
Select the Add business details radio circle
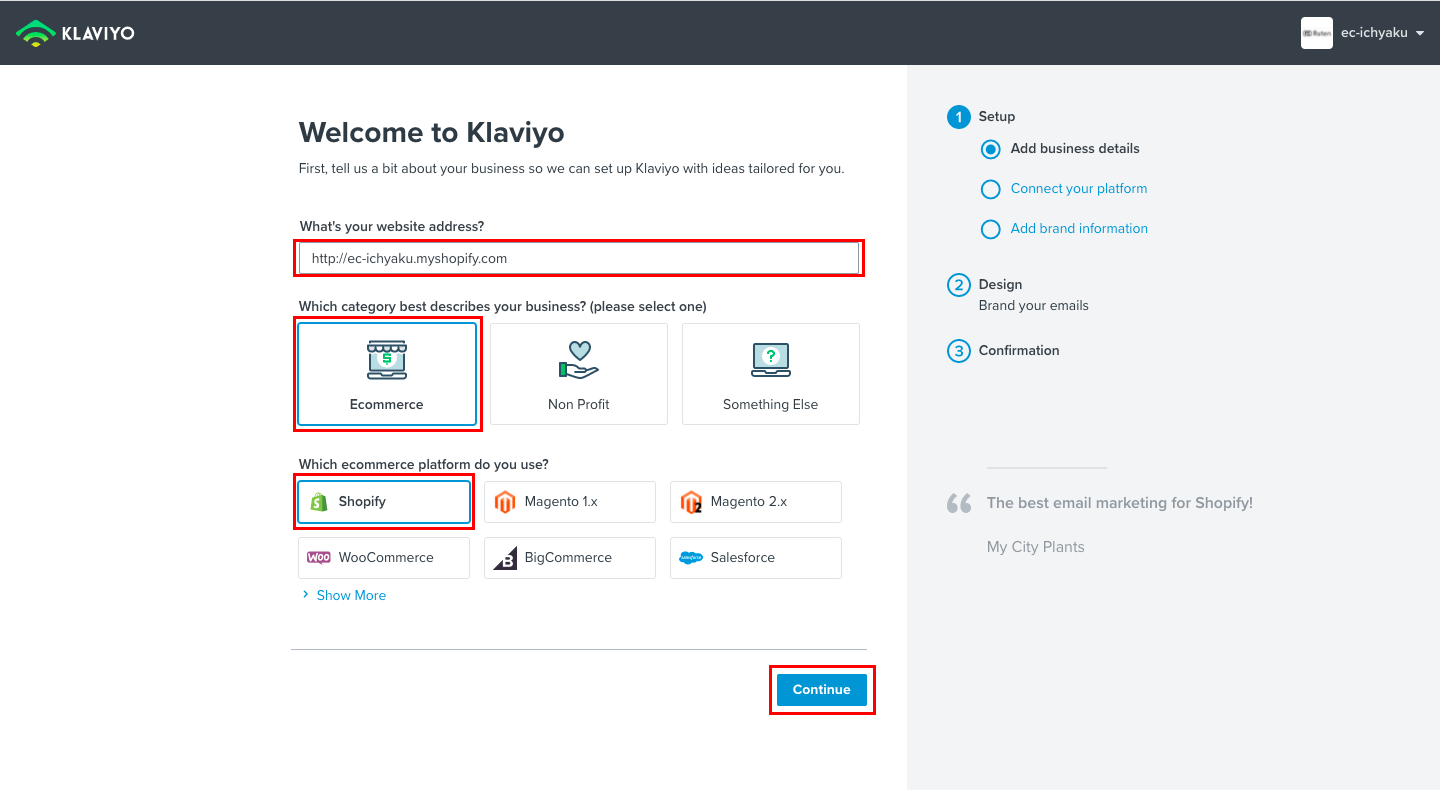991,149
